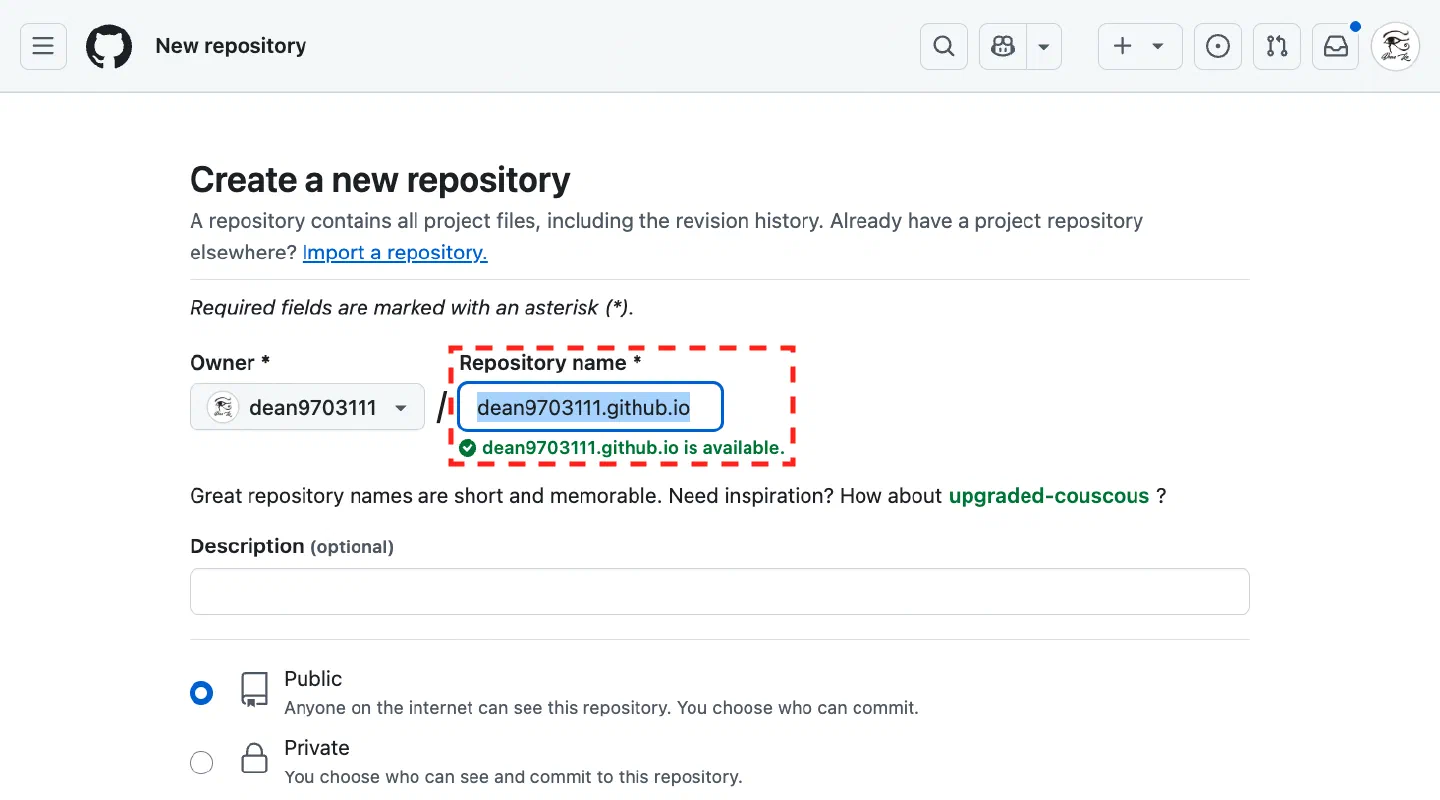This screenshot has width=1440, height=800.
Task: Click 'Anyone on the internet can see' text
Action: [601, 708]
